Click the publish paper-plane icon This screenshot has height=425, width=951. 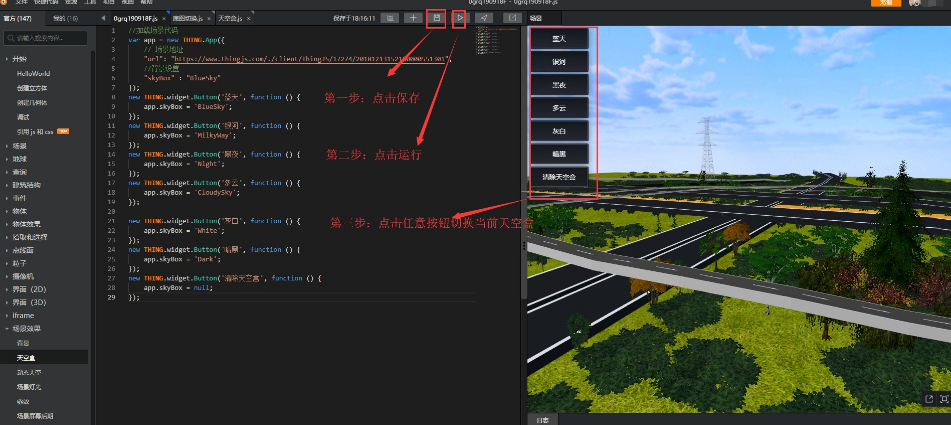(484, 18)
